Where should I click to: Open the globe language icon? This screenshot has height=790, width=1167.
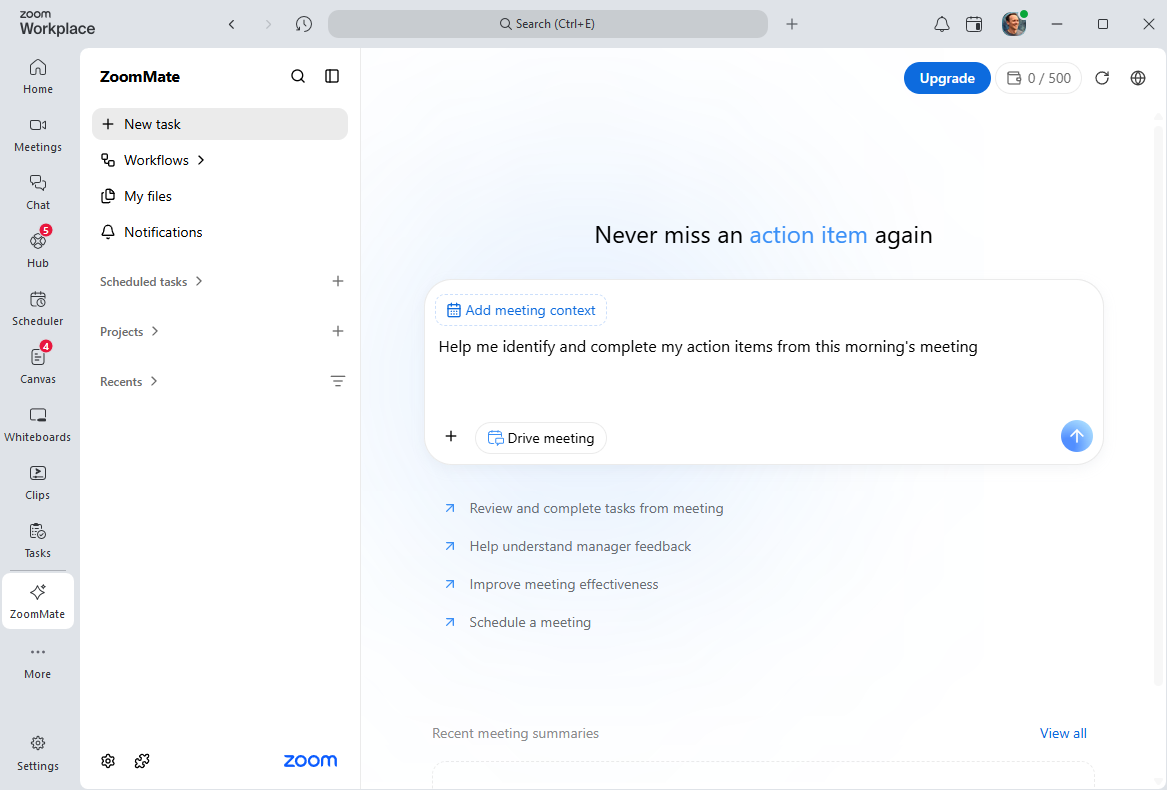tap(1138, 78)
